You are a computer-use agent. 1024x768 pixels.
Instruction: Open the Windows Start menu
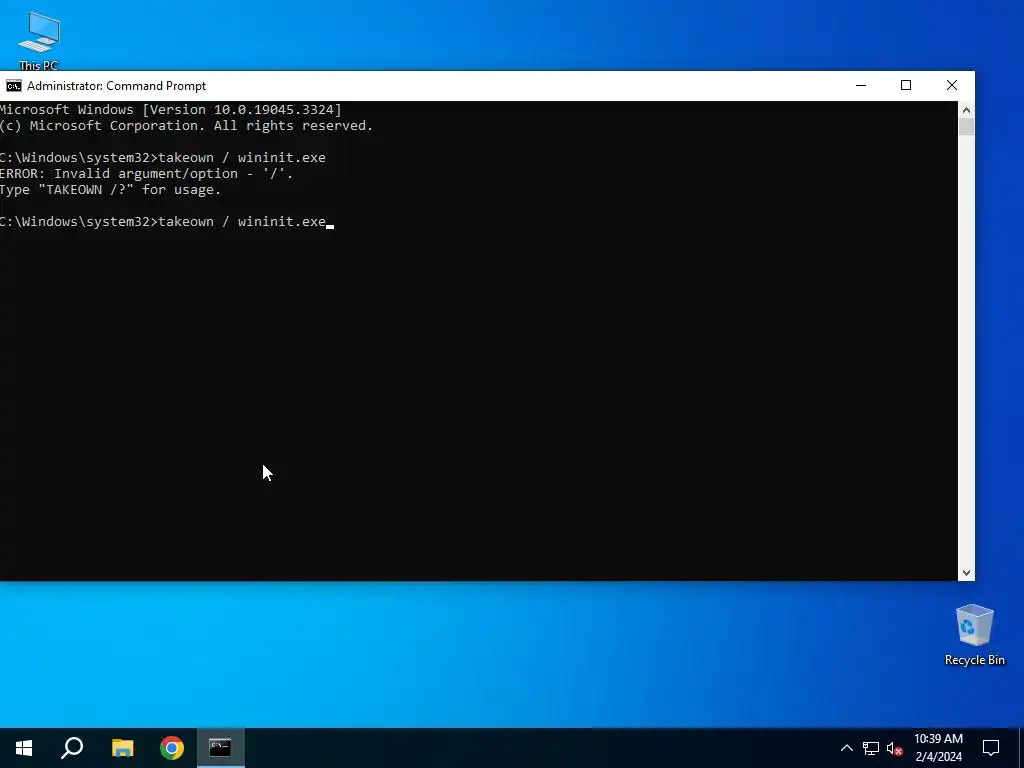24,748
